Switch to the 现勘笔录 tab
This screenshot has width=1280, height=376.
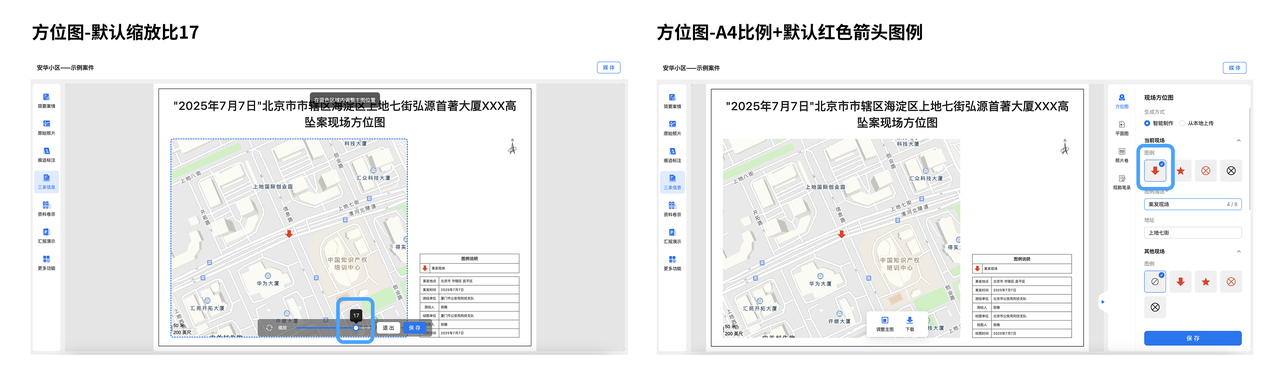(x=1121, y=183)
